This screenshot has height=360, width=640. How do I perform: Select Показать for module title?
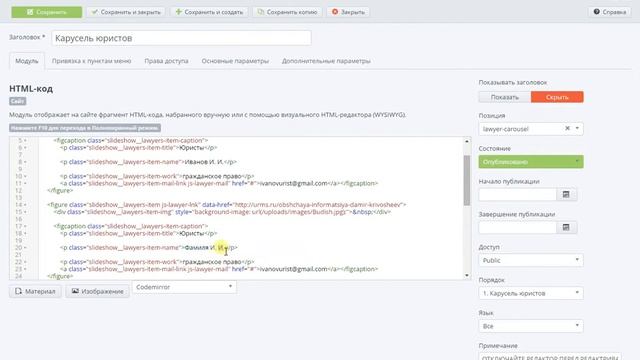504,97
